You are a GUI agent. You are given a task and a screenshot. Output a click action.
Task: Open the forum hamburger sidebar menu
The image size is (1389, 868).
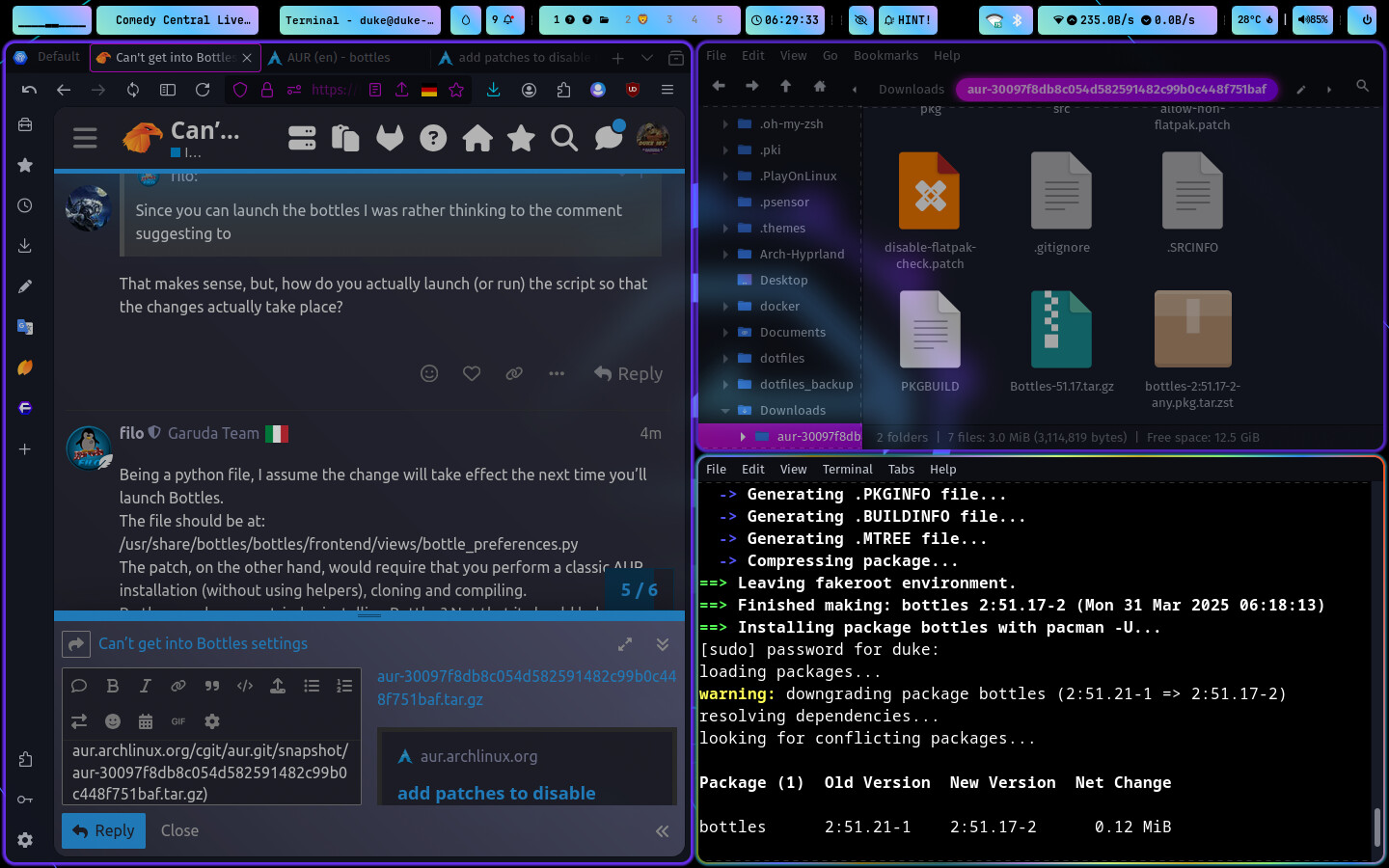coord(85,138)
